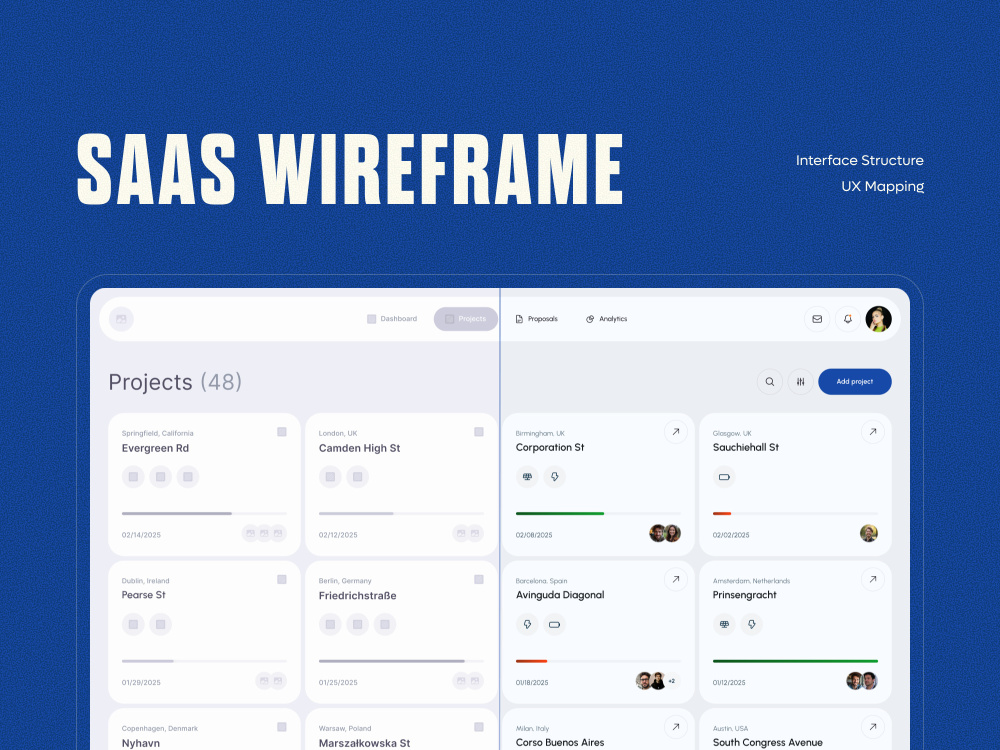
Task: Click Corporation St progress bar
Action: pyautogui.click(x=598, y=513)
